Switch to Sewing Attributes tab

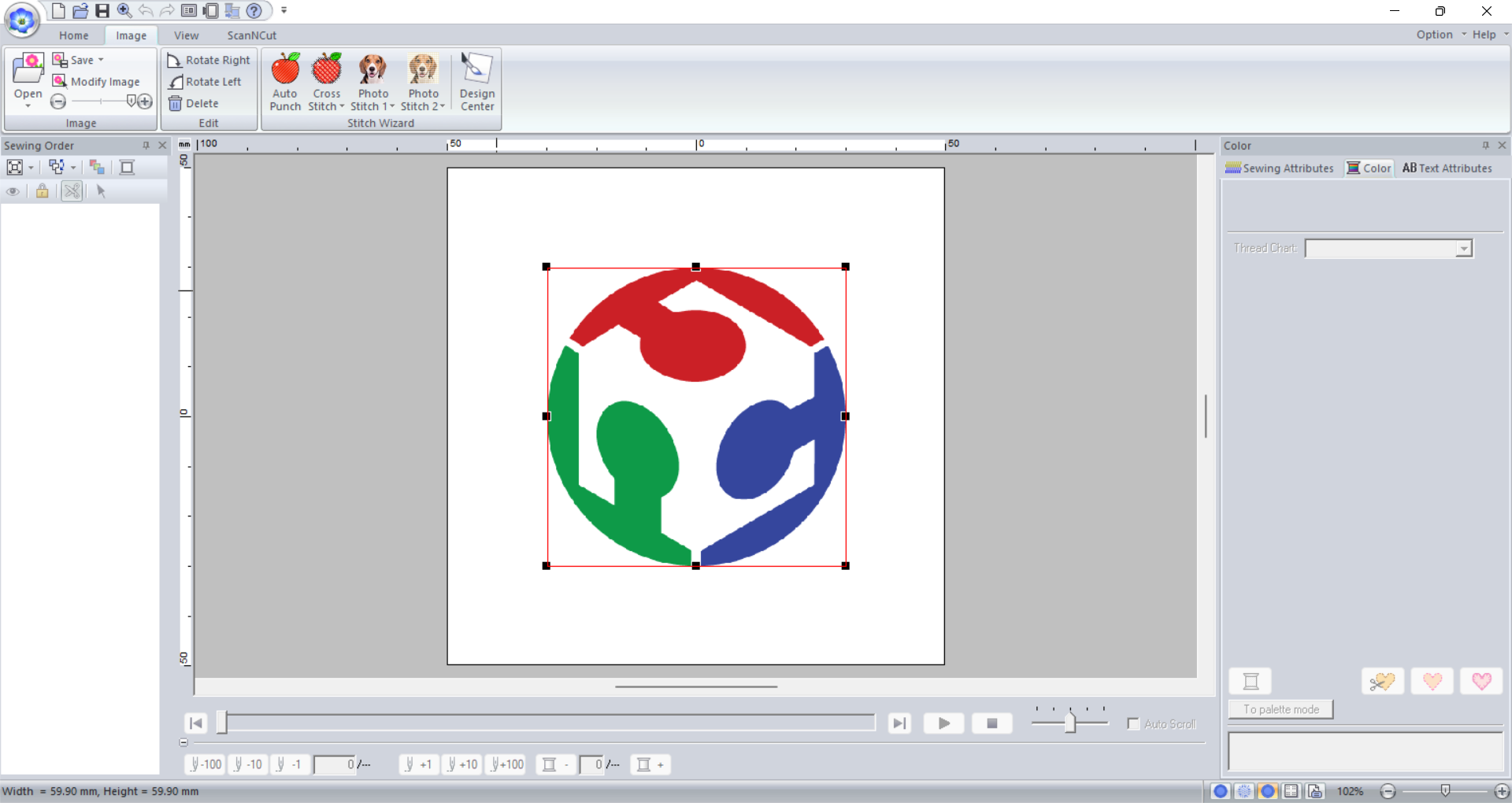coord(1280,168)
